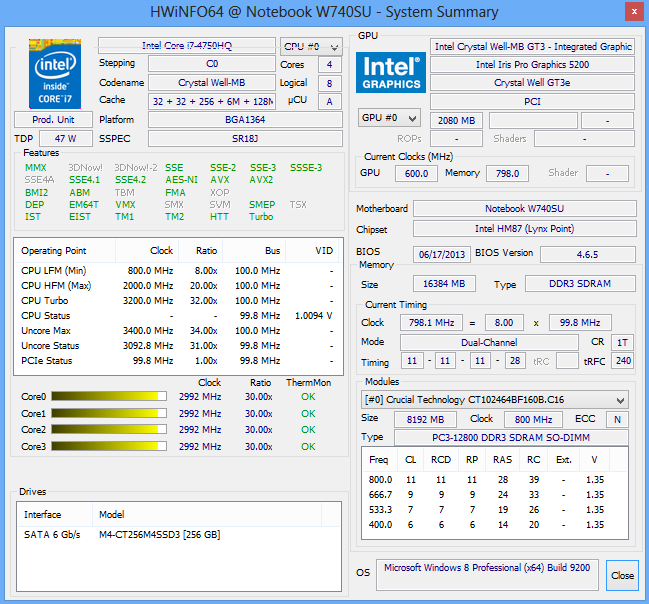Click the memory clock 798.1 MHz field
Viewport: 649px width, 604px height.
coord(431,322)
